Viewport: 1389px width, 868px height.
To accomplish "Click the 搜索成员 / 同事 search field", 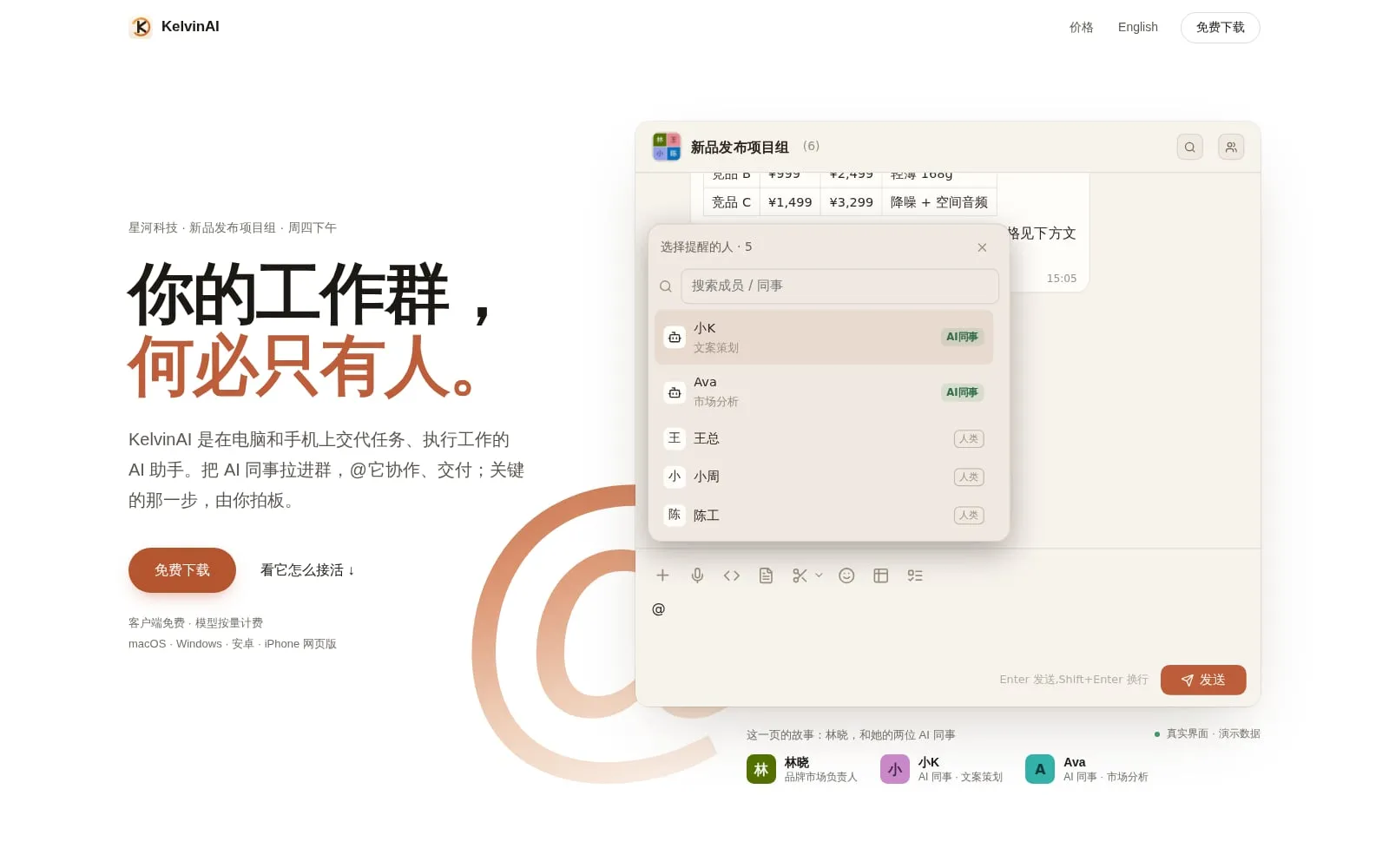I will click(839, 286).
